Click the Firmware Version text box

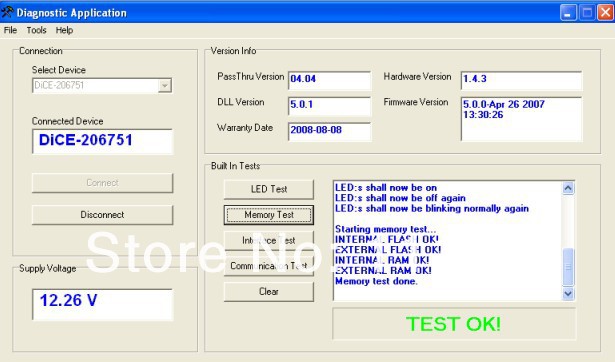[x=522, y=119]
